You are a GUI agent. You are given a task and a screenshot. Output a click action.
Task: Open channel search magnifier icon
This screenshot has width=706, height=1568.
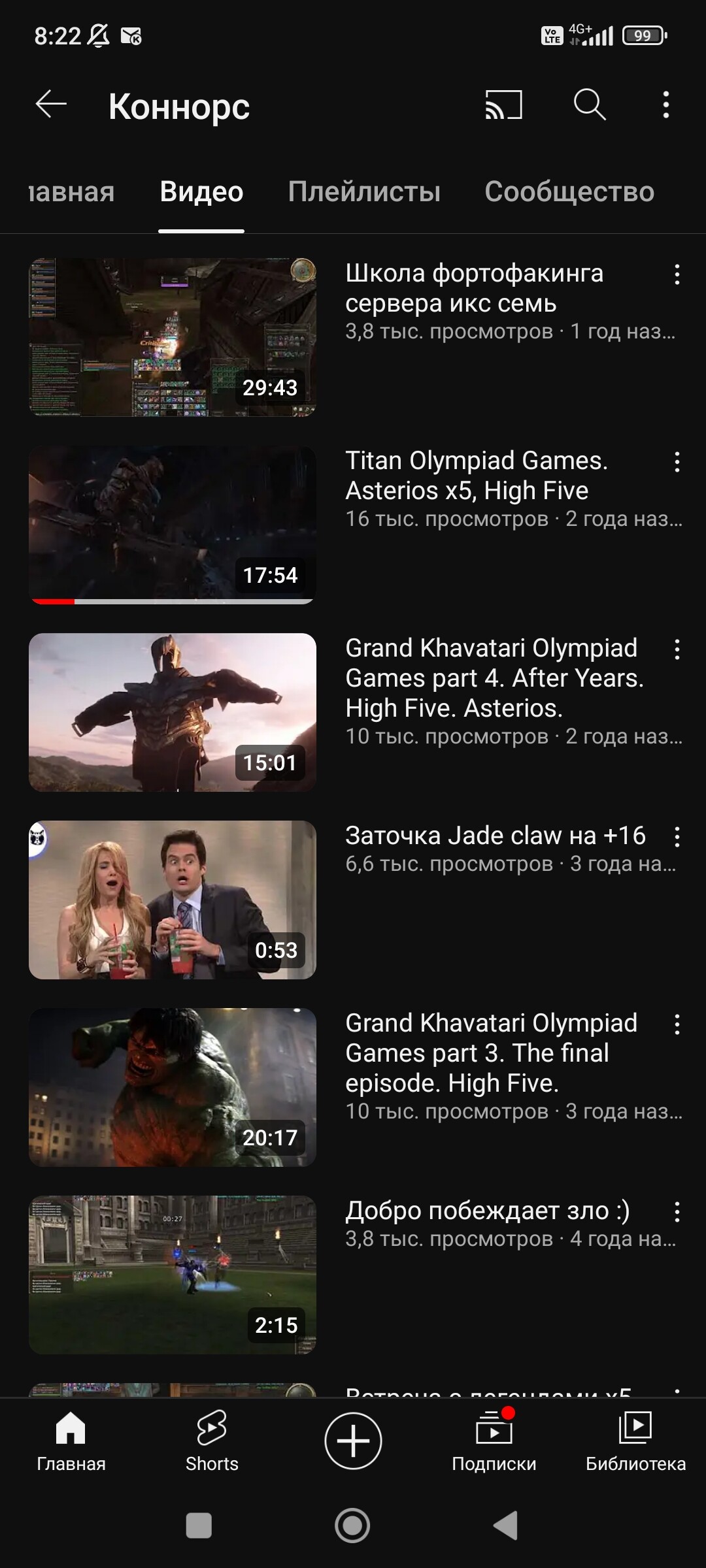(590, 105)
